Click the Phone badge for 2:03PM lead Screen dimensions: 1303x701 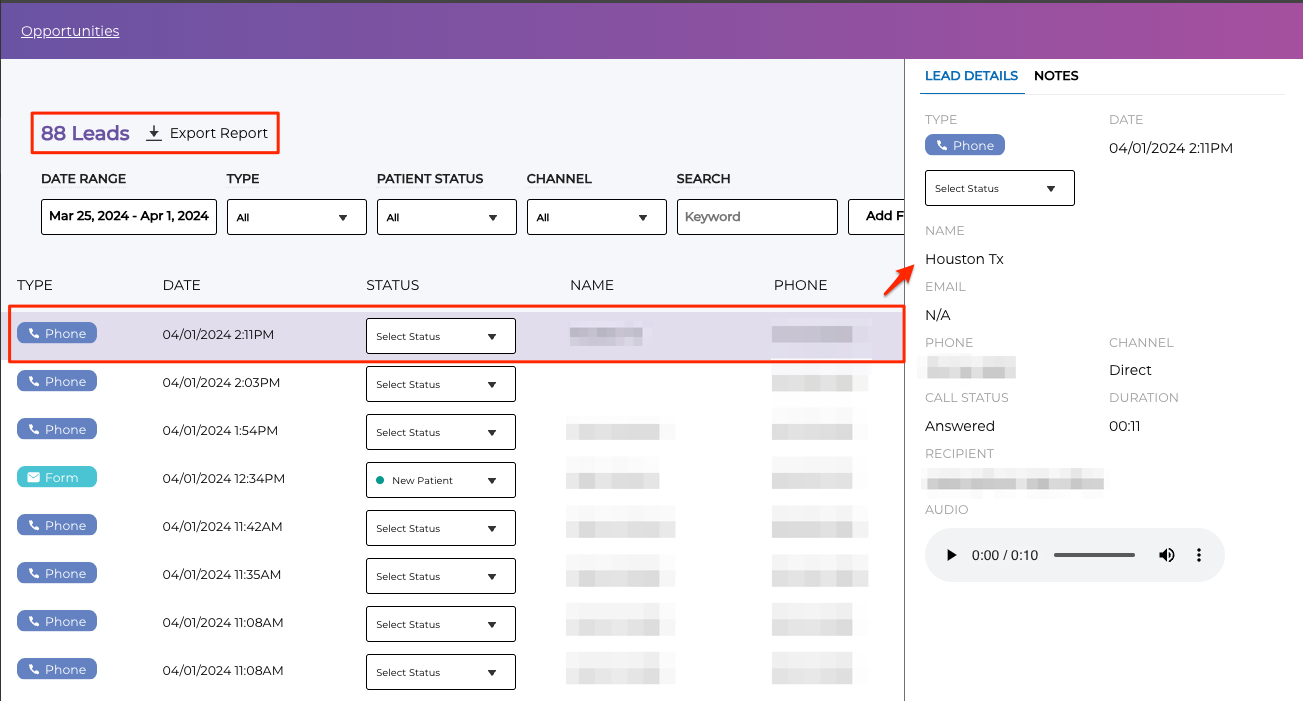pos(57,382)
